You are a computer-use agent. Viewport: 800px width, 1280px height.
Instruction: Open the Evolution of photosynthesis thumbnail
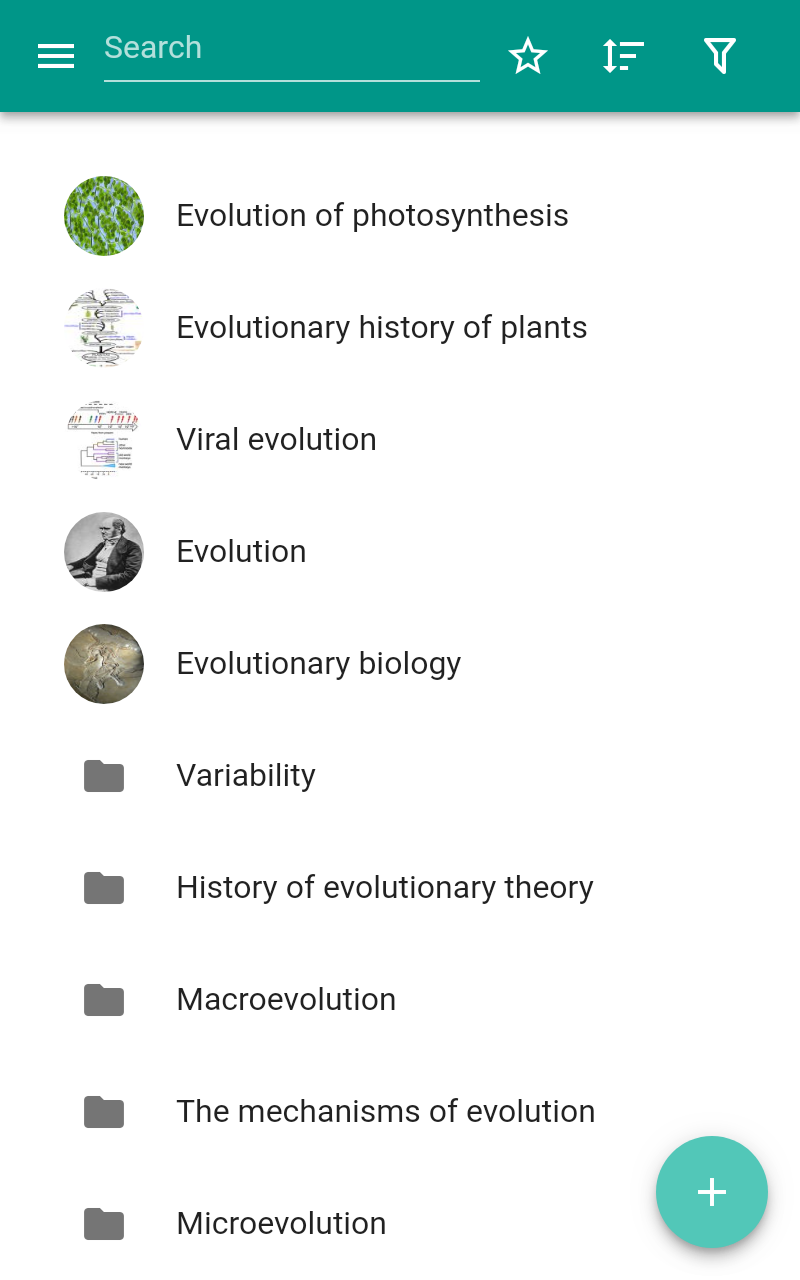(104, 216)
